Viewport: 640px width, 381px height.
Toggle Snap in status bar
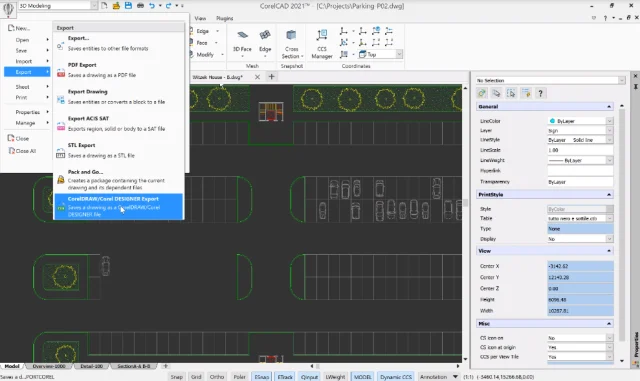(x=176, y=377)
